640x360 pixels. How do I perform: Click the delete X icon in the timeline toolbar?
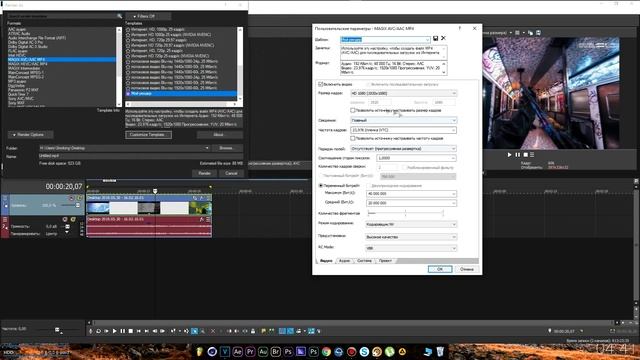coord(213,331)
